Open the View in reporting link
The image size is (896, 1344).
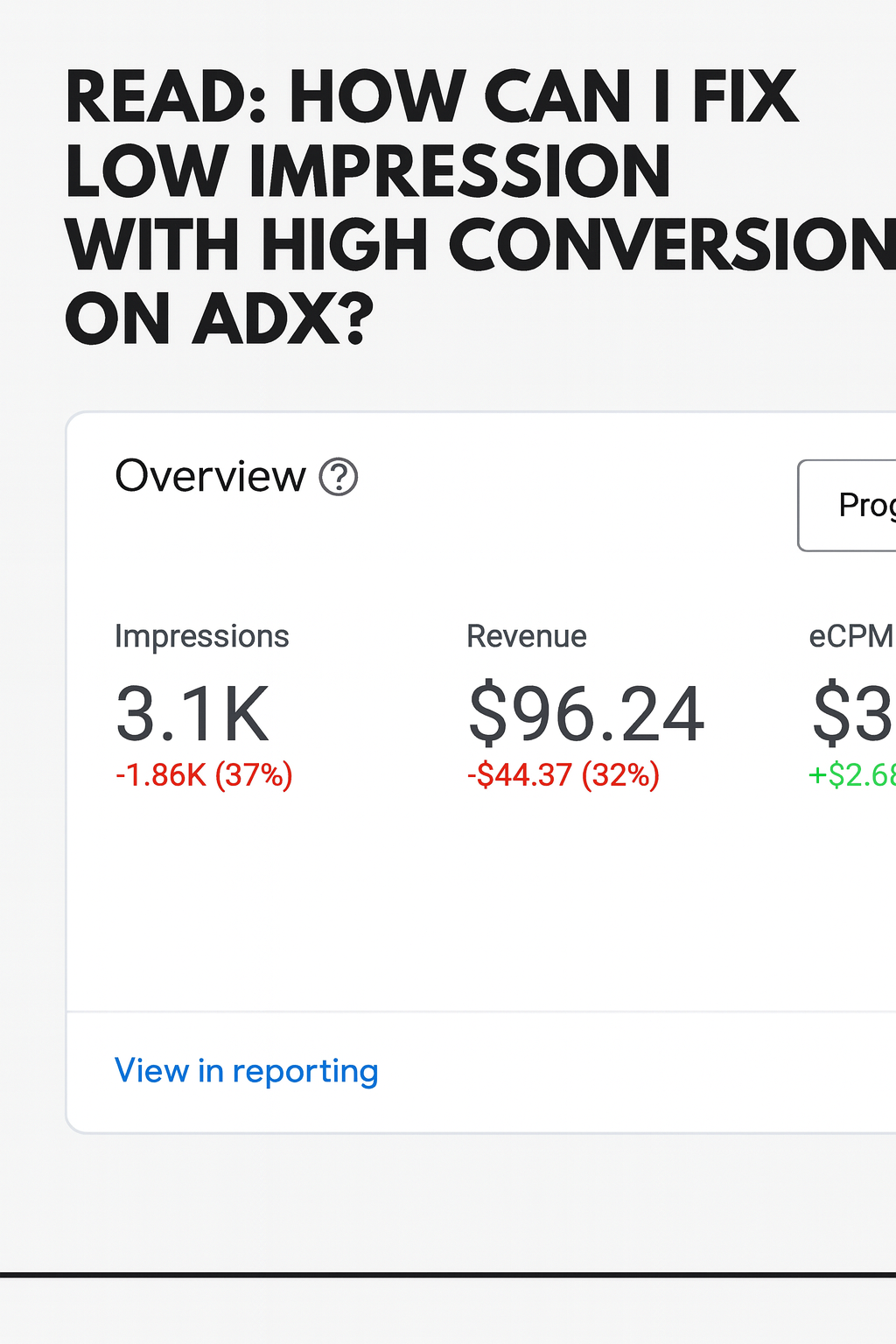[x=246, y=1071]
